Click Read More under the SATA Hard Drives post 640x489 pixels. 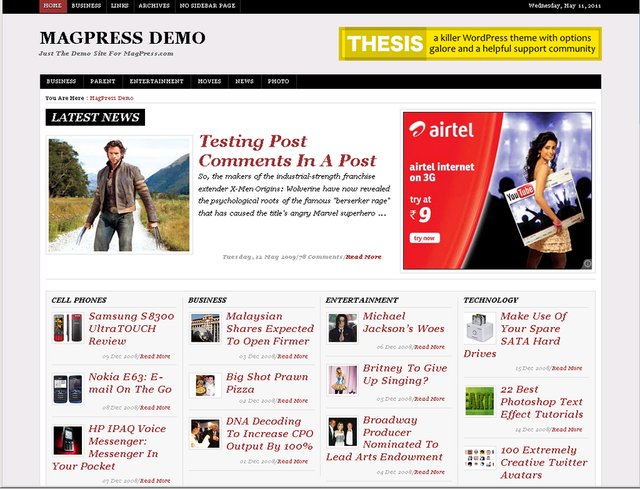(x=567, y=368)
